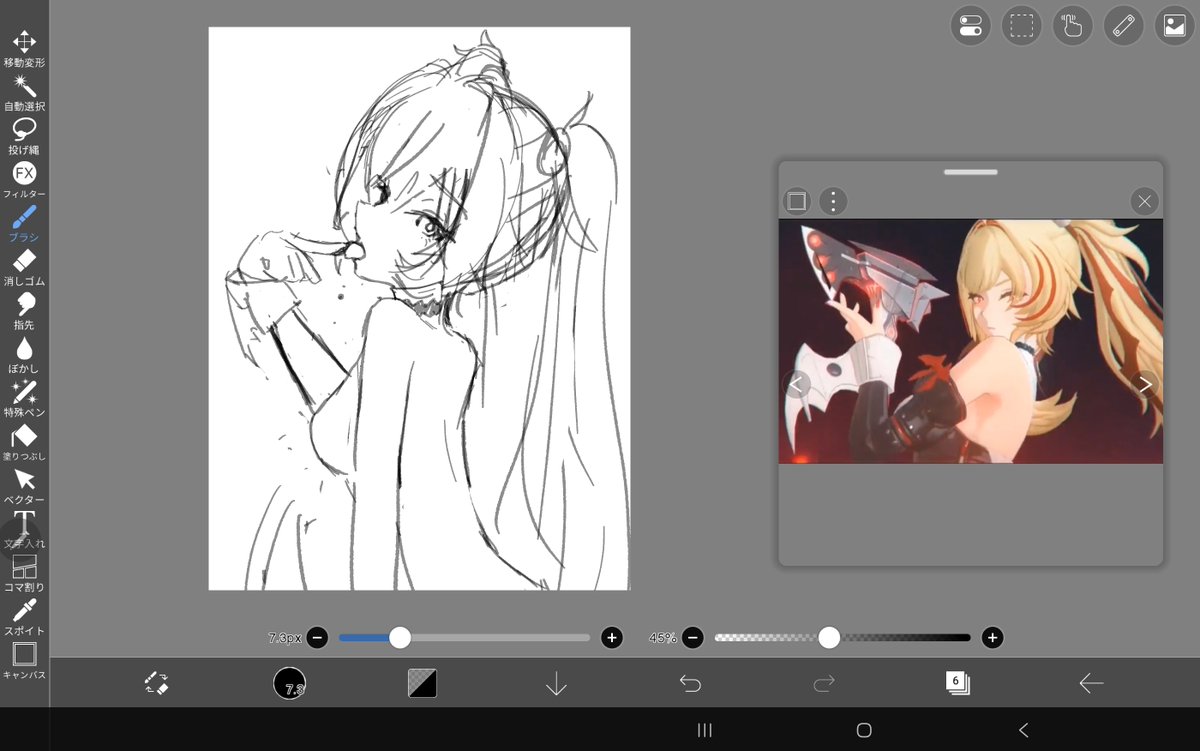
Task: Open the キャンバス canvas tool
Action: 24,660
